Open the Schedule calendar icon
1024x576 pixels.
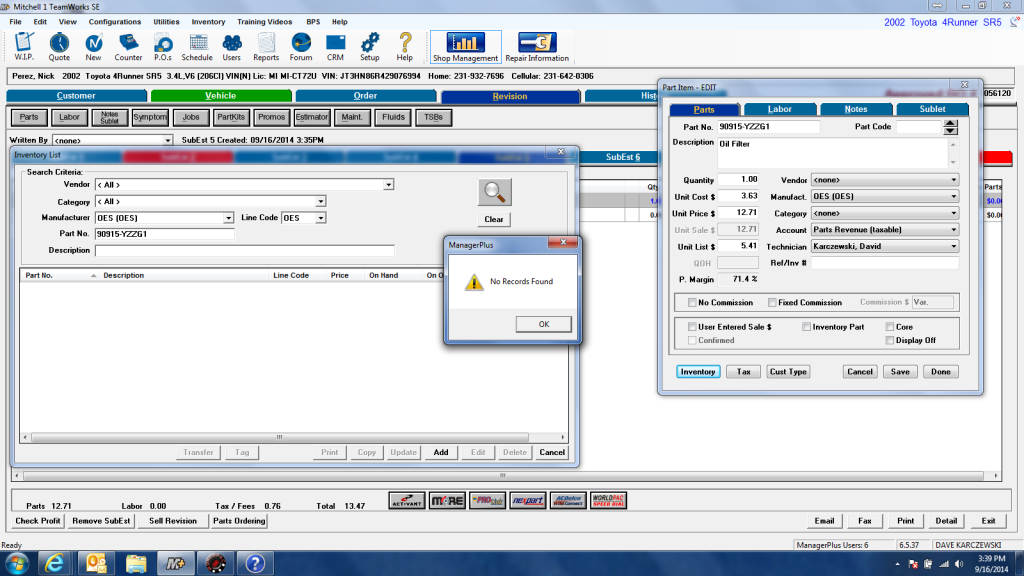197,46
